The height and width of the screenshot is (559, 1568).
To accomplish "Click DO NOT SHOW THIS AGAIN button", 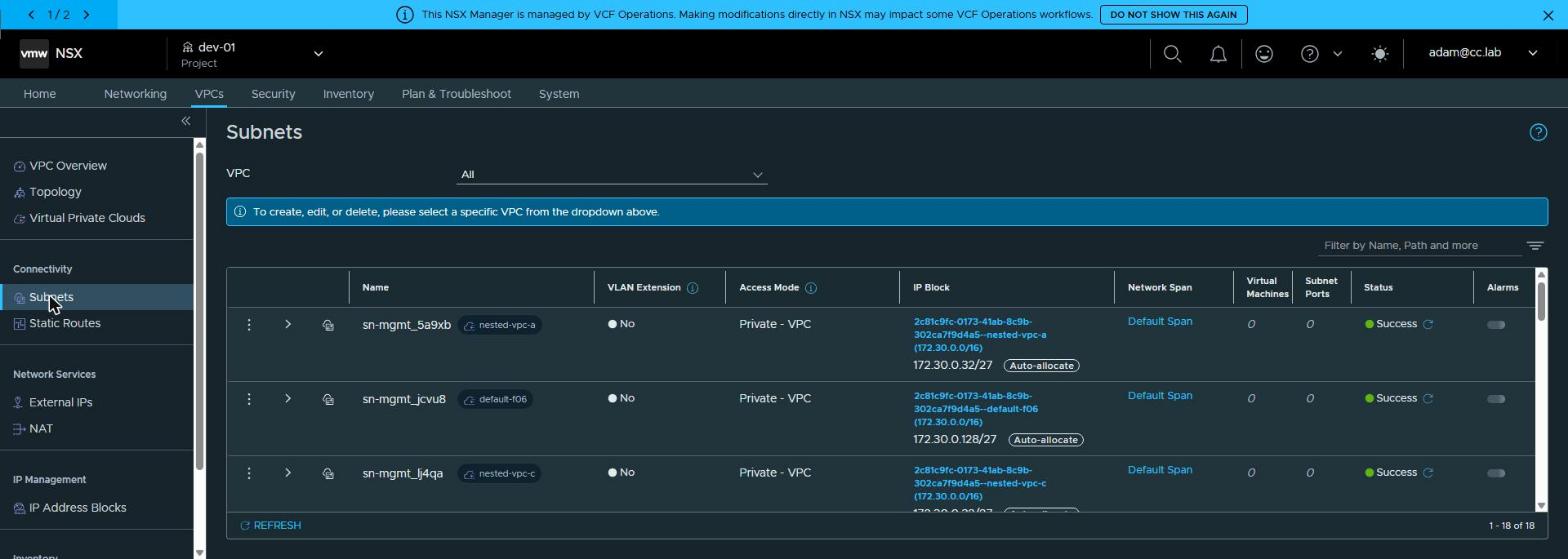I will 1174,14.
